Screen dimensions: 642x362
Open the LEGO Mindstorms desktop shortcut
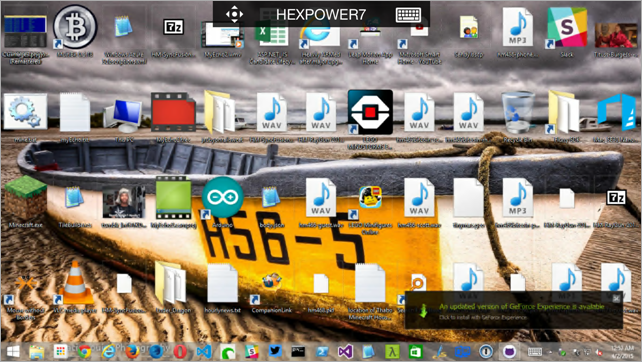tap(370, 112)
